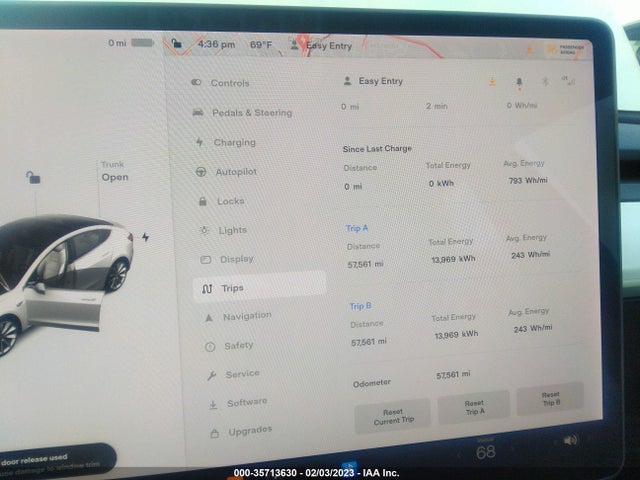Image resolution: width=640 pixels, height=480 pixels.
Task: Tap the car lock icon above vehicle
Action: (x=33, y=178)
